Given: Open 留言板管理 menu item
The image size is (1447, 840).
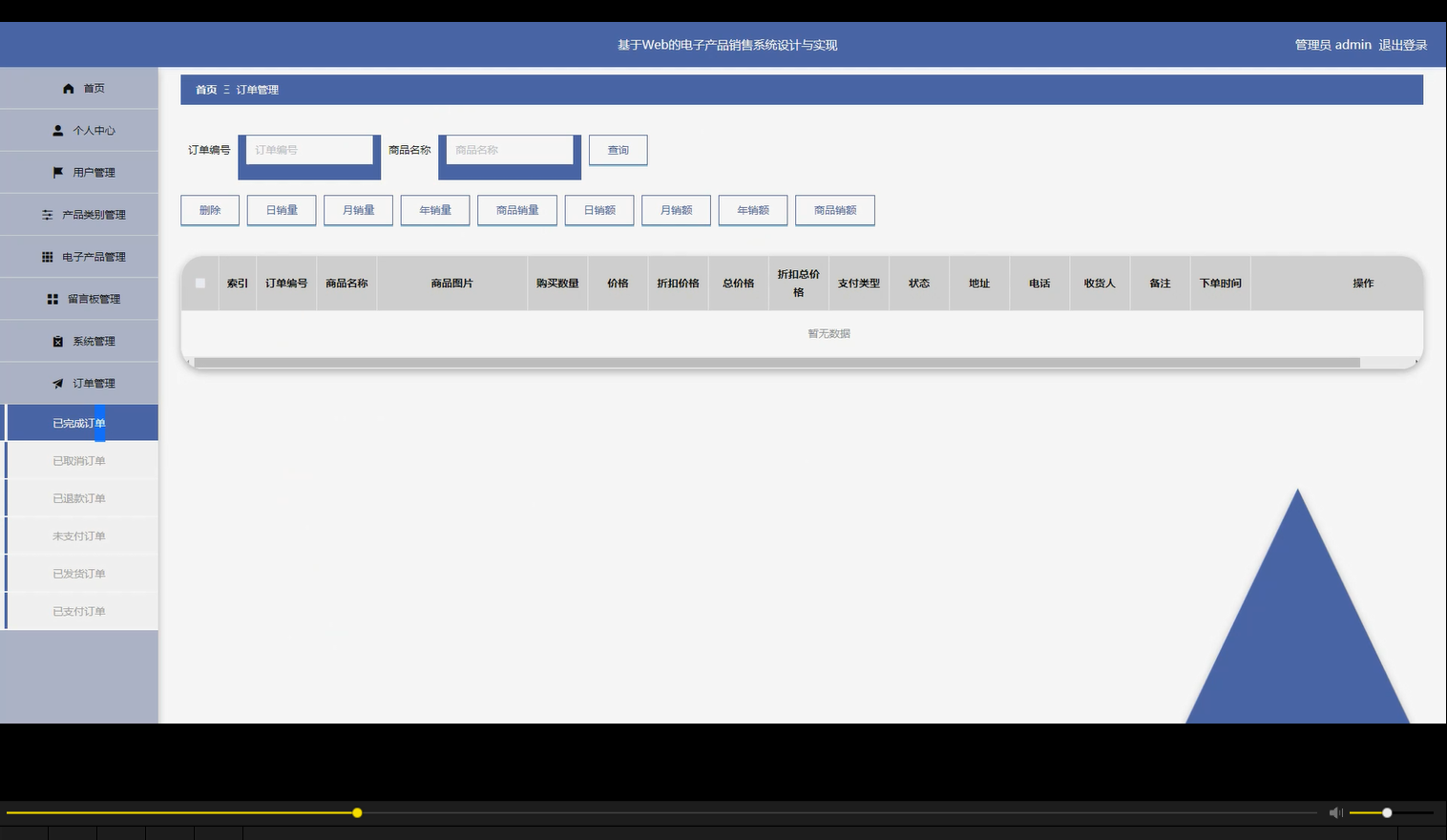Looking at the screenshot, I should pyautogui.click(x=79, y=298).
